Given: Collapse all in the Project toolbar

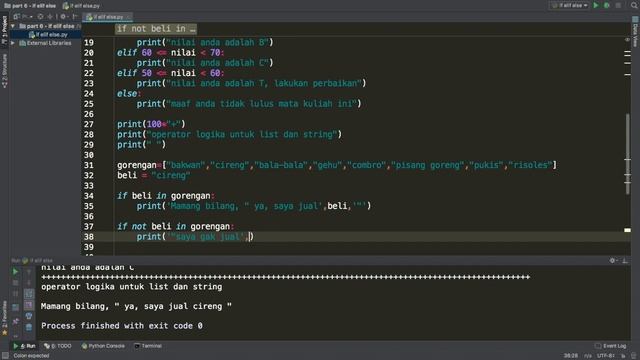Looking at the screenshot, I should point(50,17).
